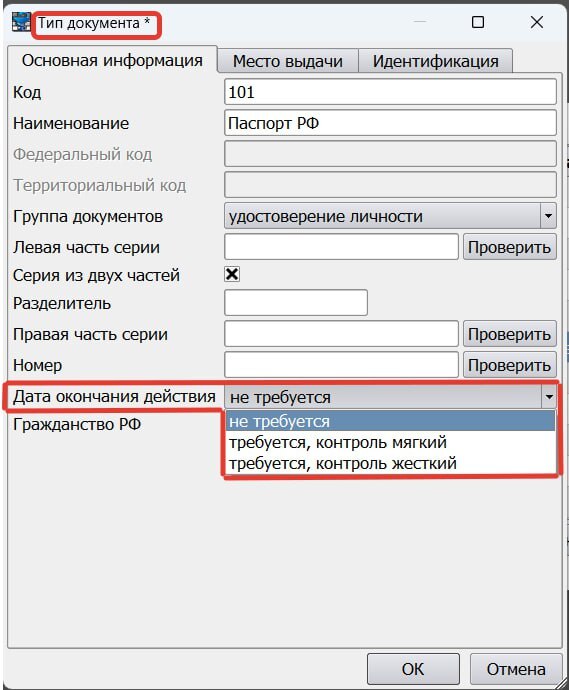Open the Основная информация tab
Screen dimensions: 569x690
pos(112,60)
